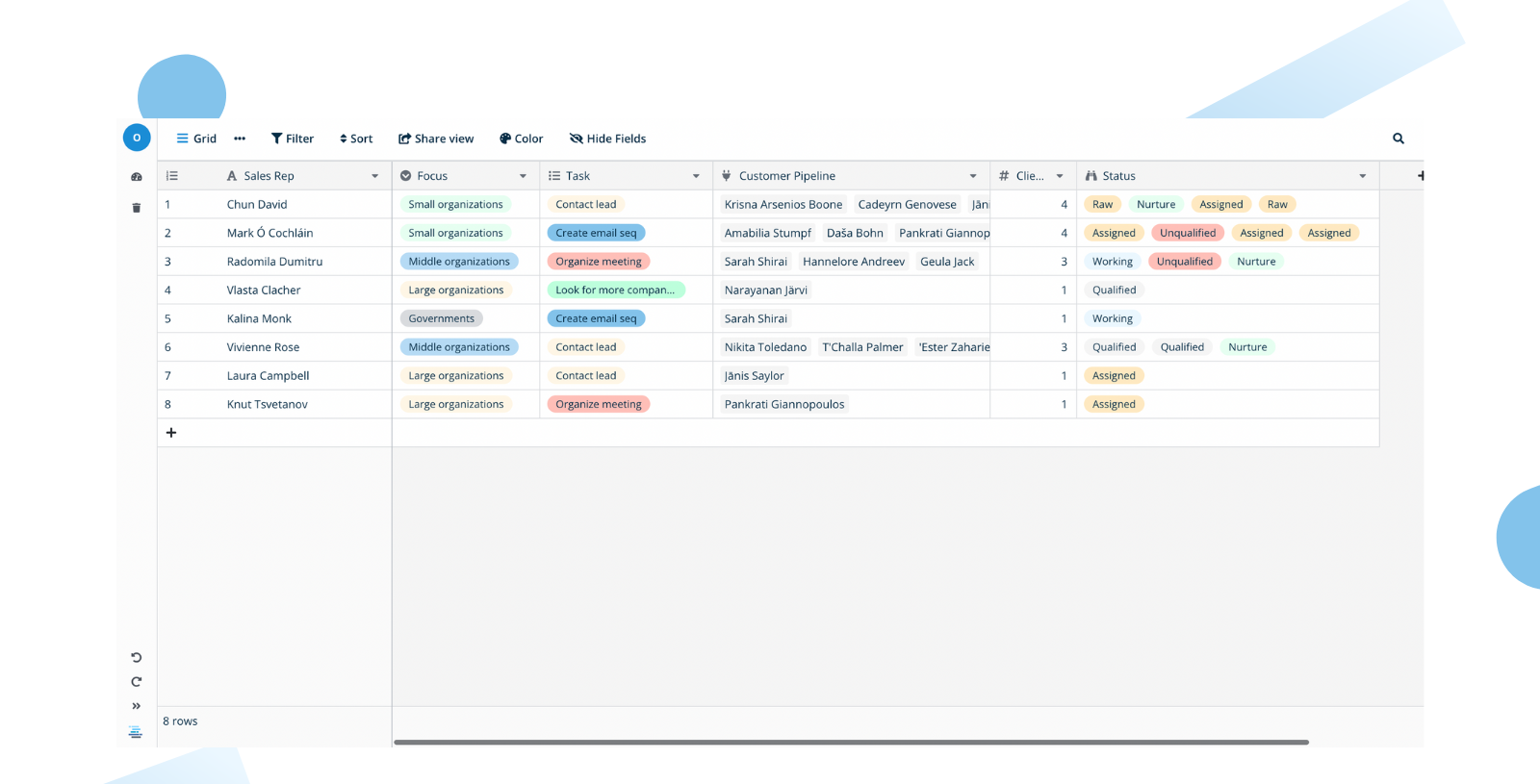Click the Baserow logo icon at bottom-left

coord(136,733)
